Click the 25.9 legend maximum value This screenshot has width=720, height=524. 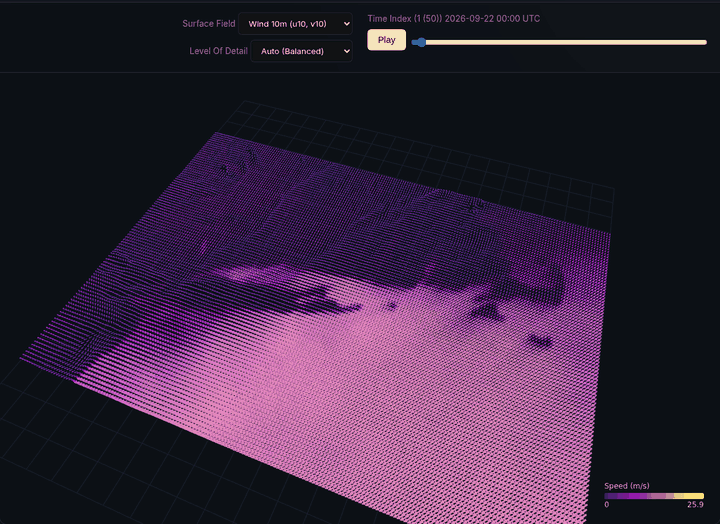[695, 505]
